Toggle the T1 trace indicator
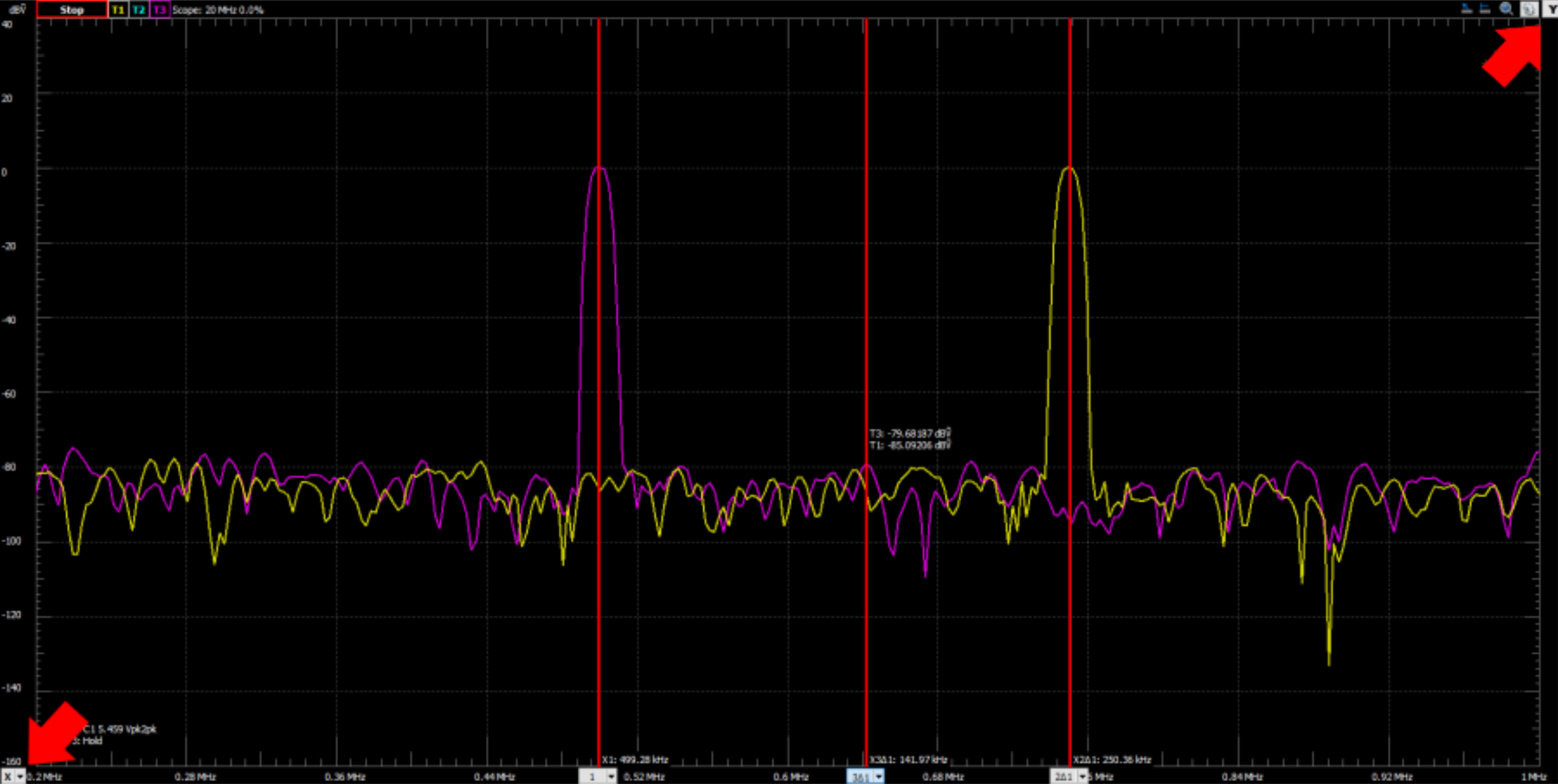 [x=118, y=10]
